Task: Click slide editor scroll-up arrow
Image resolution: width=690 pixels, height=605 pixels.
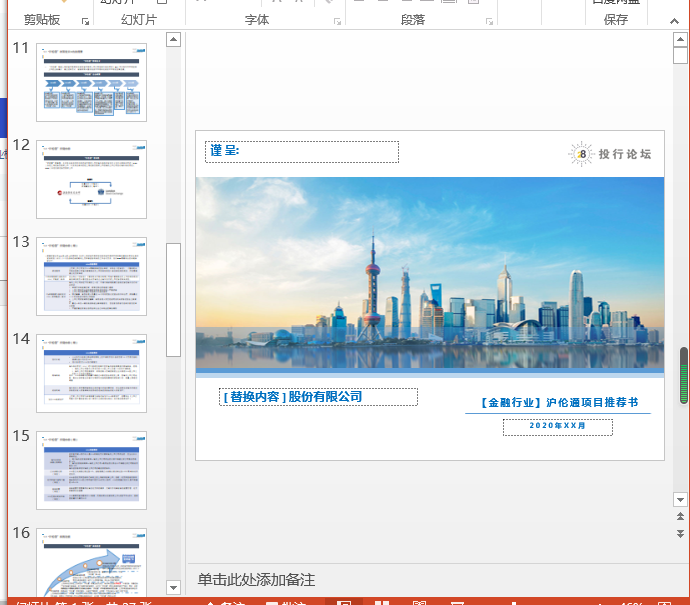Action: pos(680,40)
